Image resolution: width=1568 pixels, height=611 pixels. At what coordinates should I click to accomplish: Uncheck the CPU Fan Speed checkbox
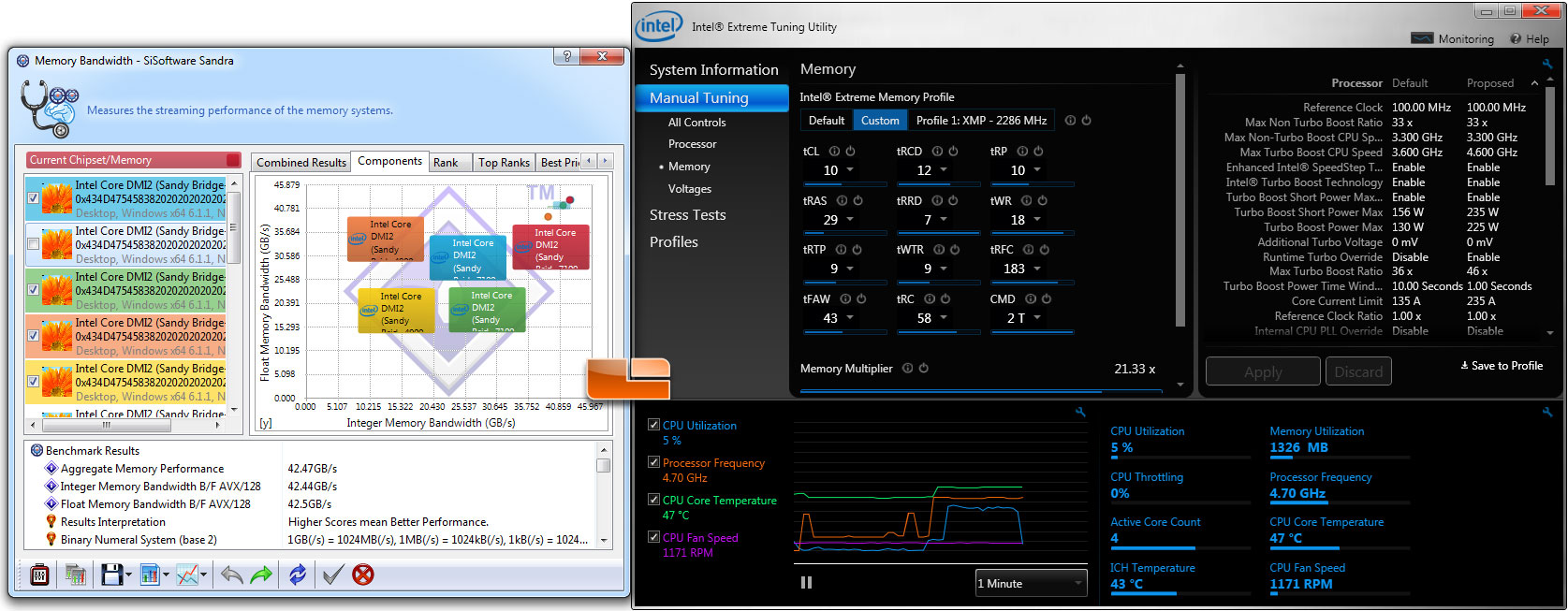(653, 537)
